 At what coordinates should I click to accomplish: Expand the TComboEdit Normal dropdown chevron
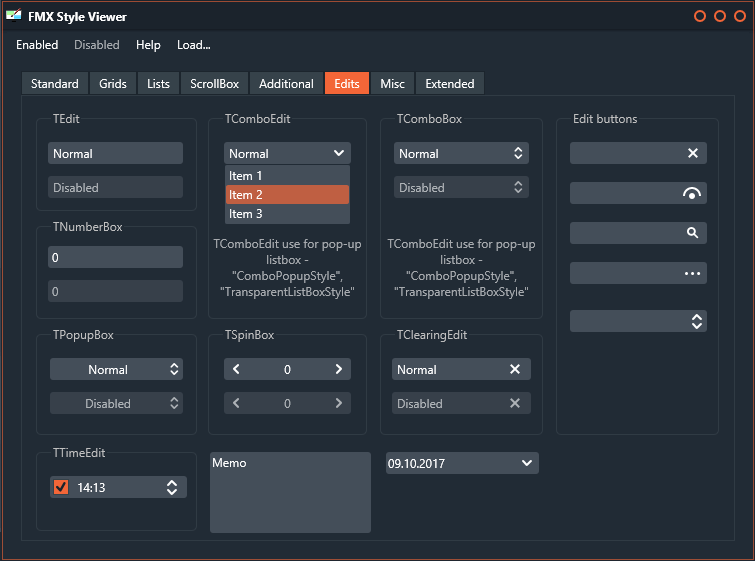338,153
